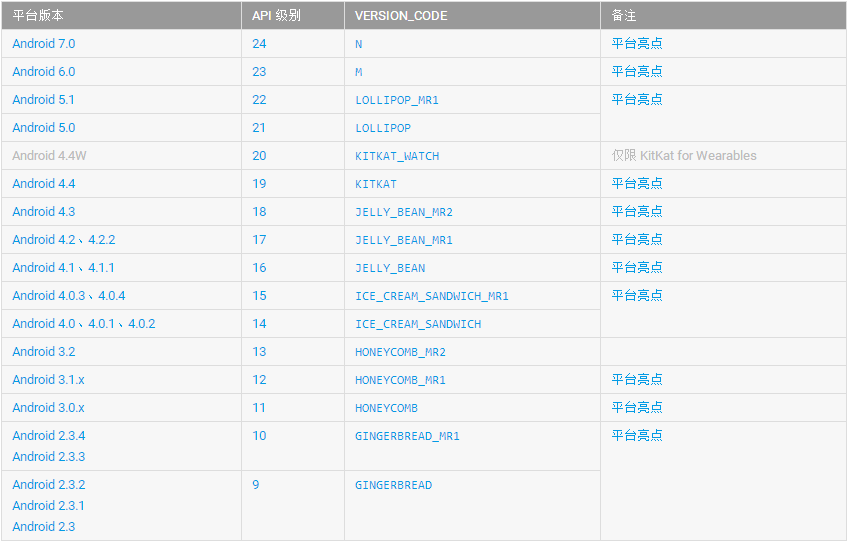Click the greyed Android 4.4W entry
Image resolution: width=850 pixels, height=541 pixels.
(x=49, y=156)
